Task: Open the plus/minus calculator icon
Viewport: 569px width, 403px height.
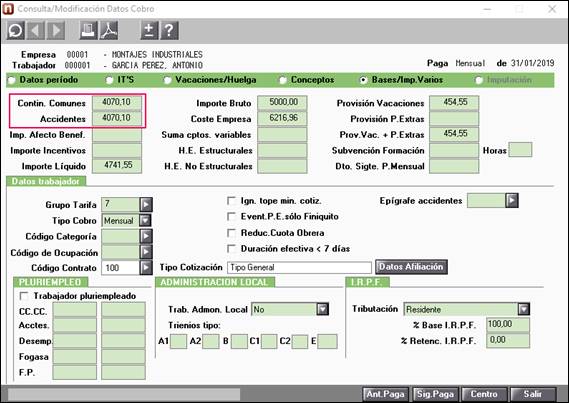Action: (x=149, y=30)
